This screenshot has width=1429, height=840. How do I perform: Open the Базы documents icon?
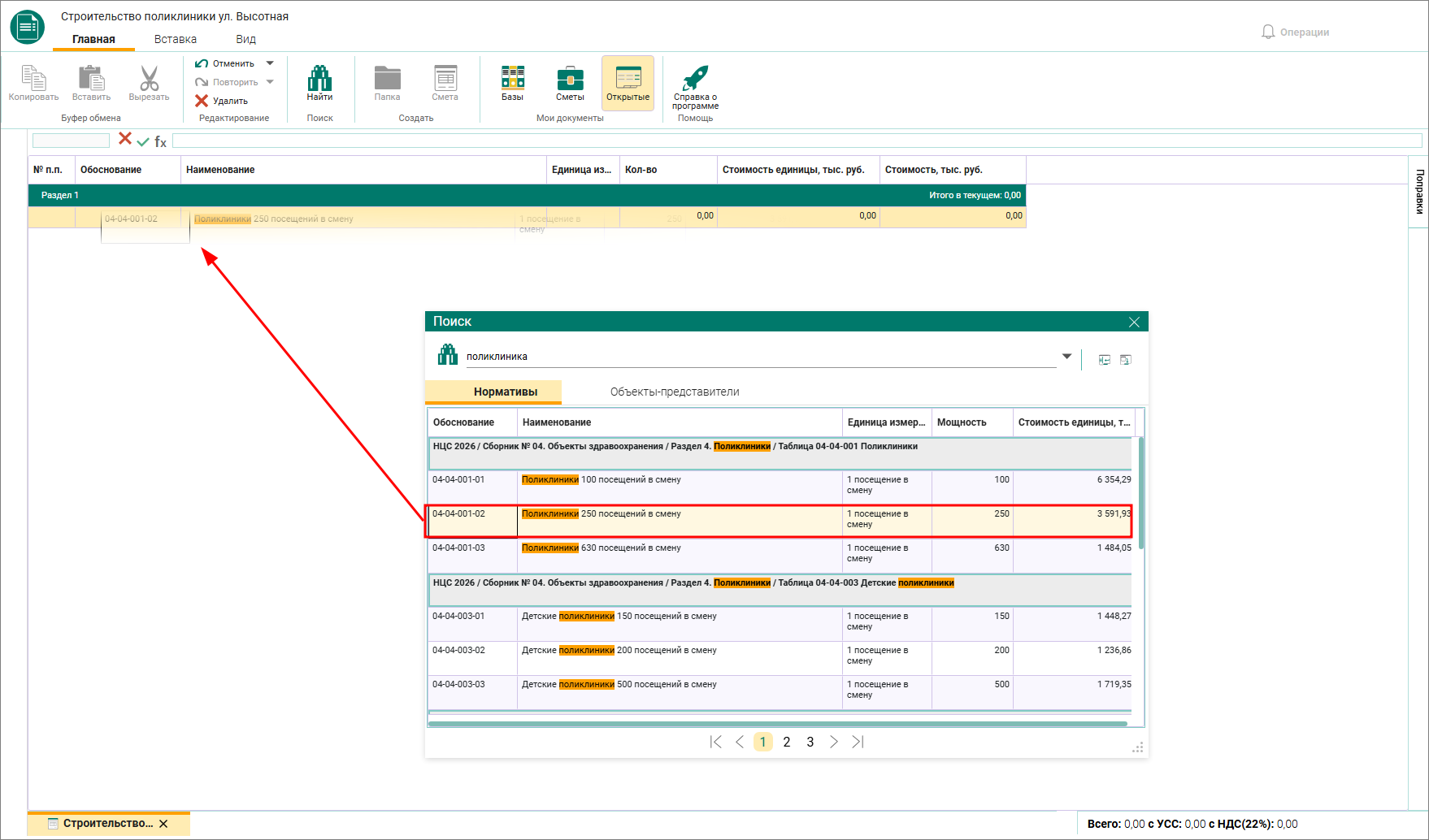coord(512,78)
